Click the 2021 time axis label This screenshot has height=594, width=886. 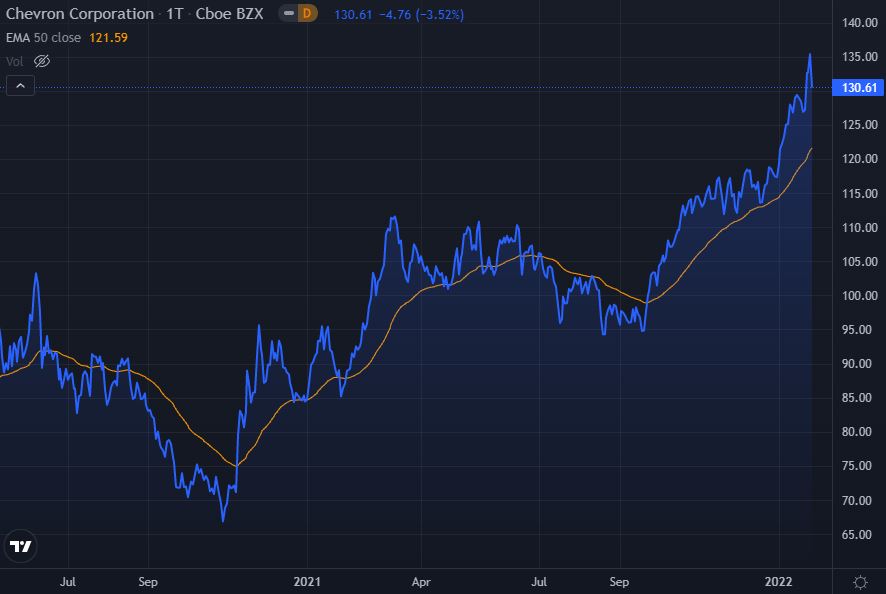[307, 582]
